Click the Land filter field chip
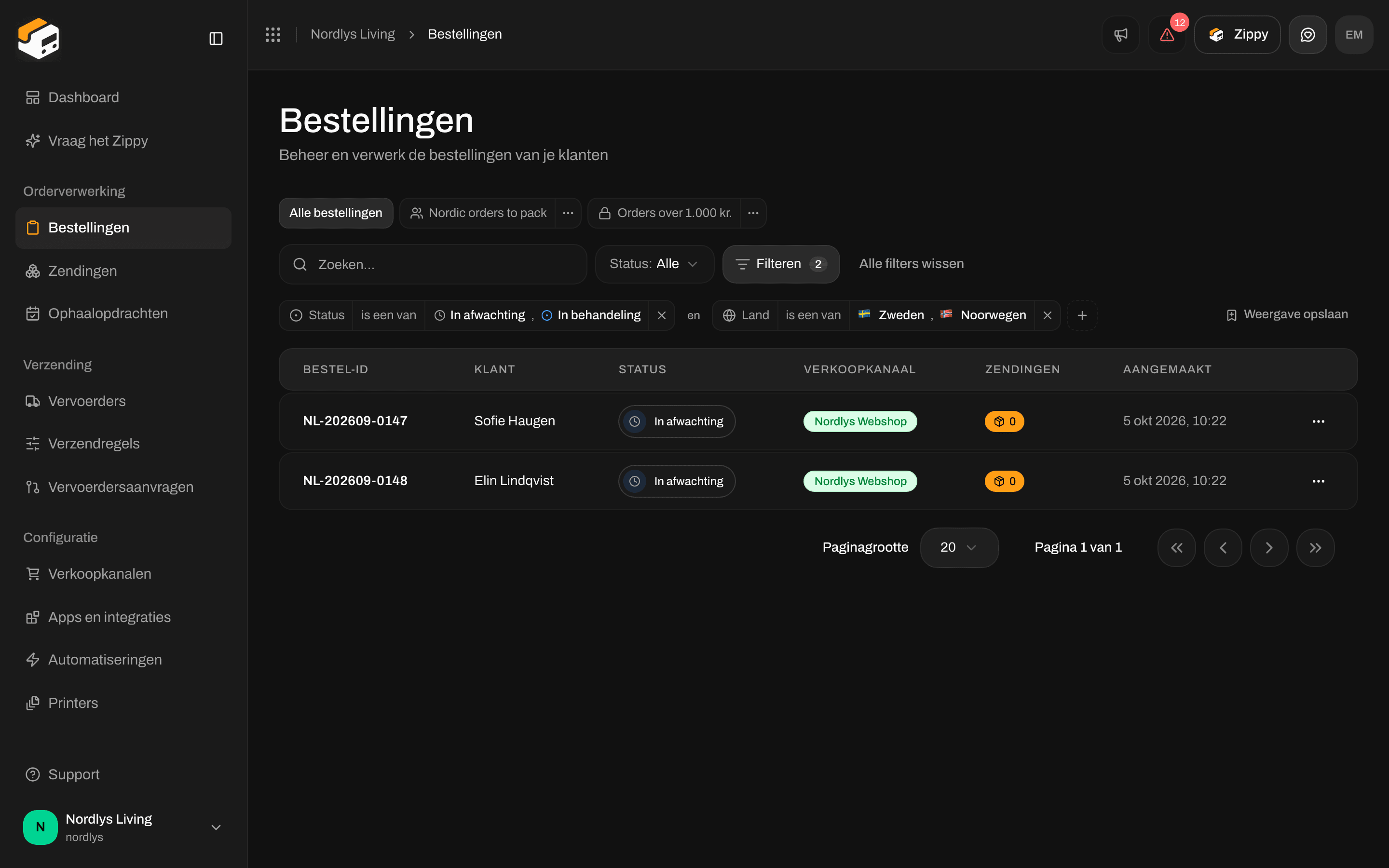The height and width of the screenshot is (868, 1389). pyautogui.click(x=745, y=315)
